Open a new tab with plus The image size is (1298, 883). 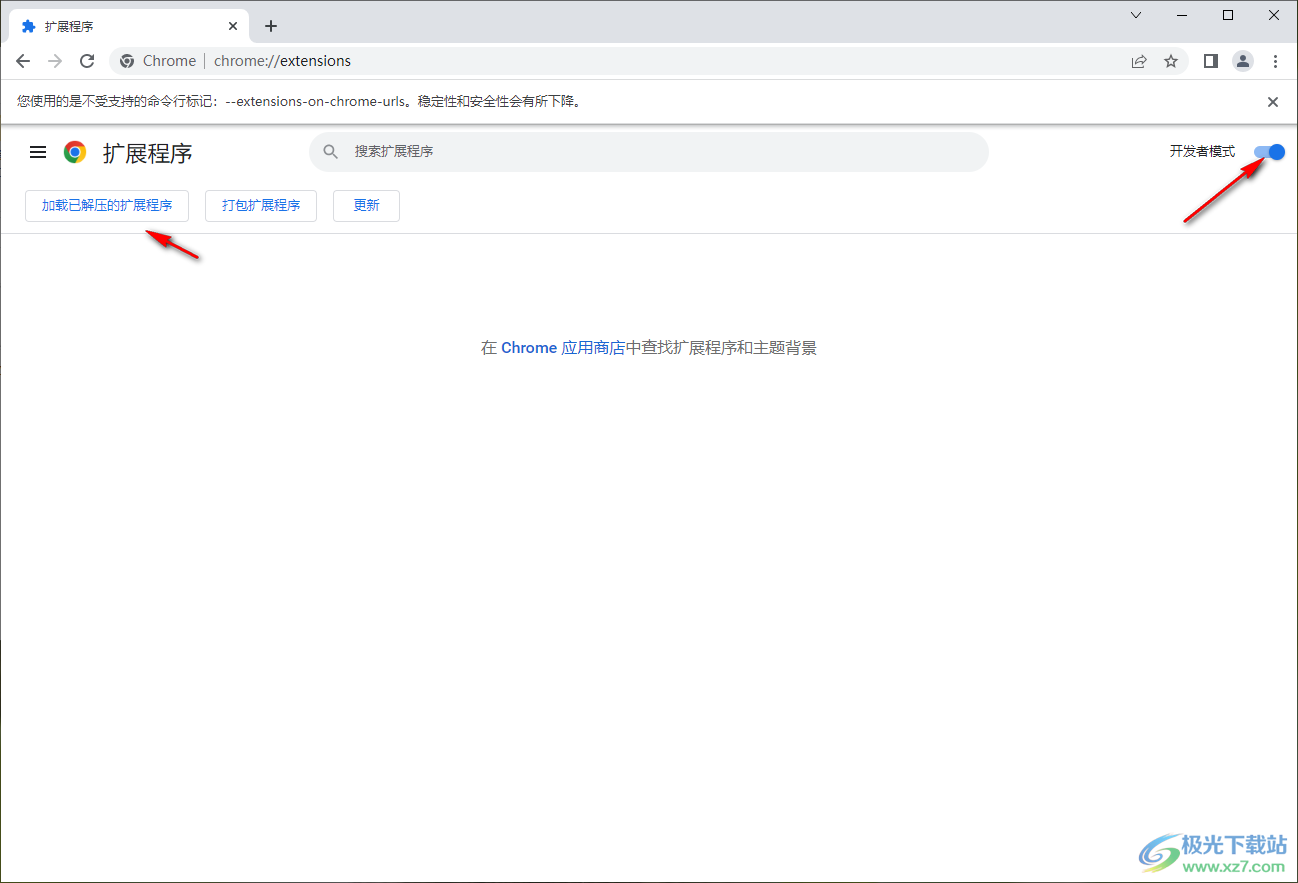[271, 26]
